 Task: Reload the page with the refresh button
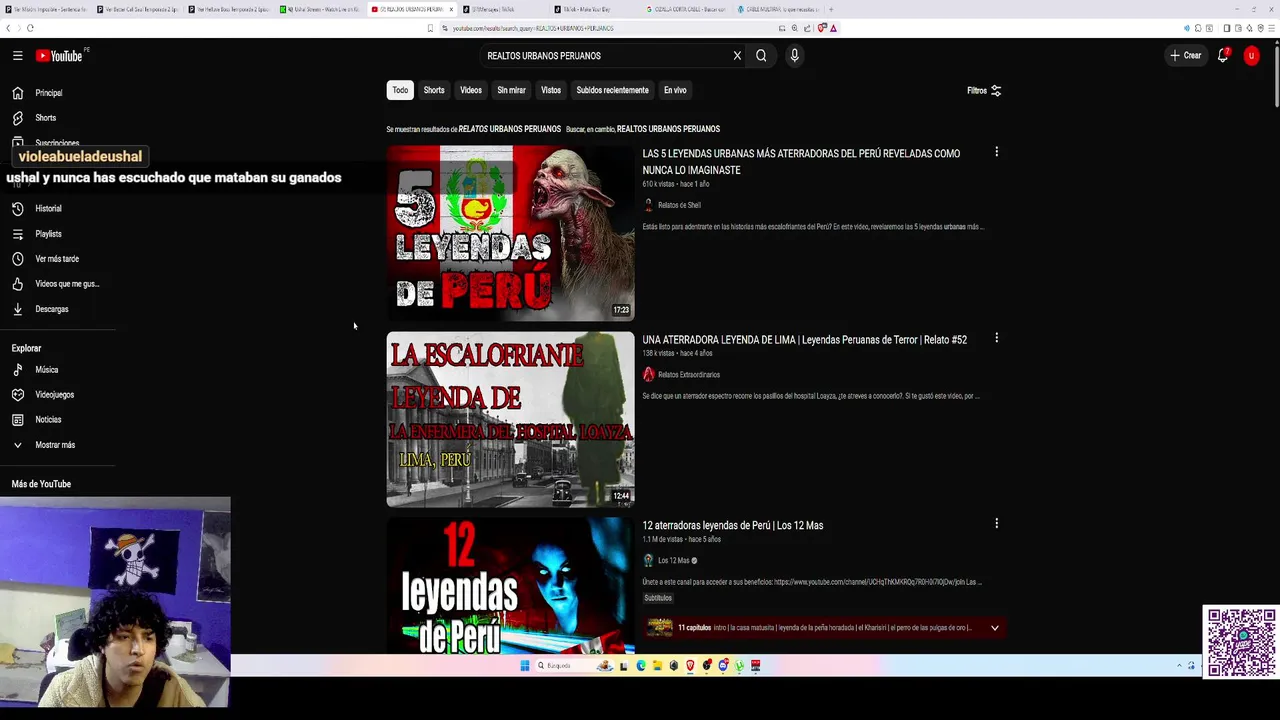coord(30,28)
